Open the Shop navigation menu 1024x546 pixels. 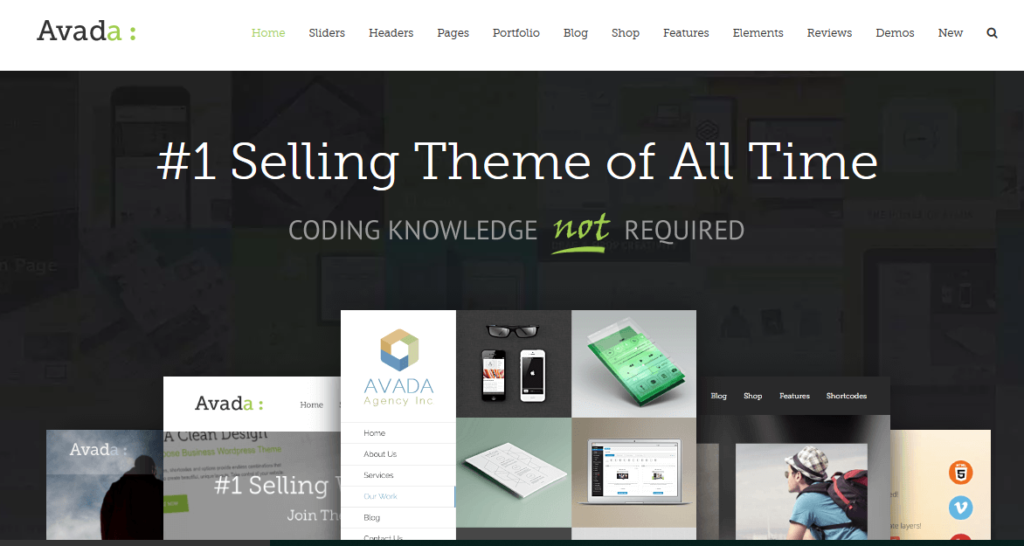click(625, 33)
